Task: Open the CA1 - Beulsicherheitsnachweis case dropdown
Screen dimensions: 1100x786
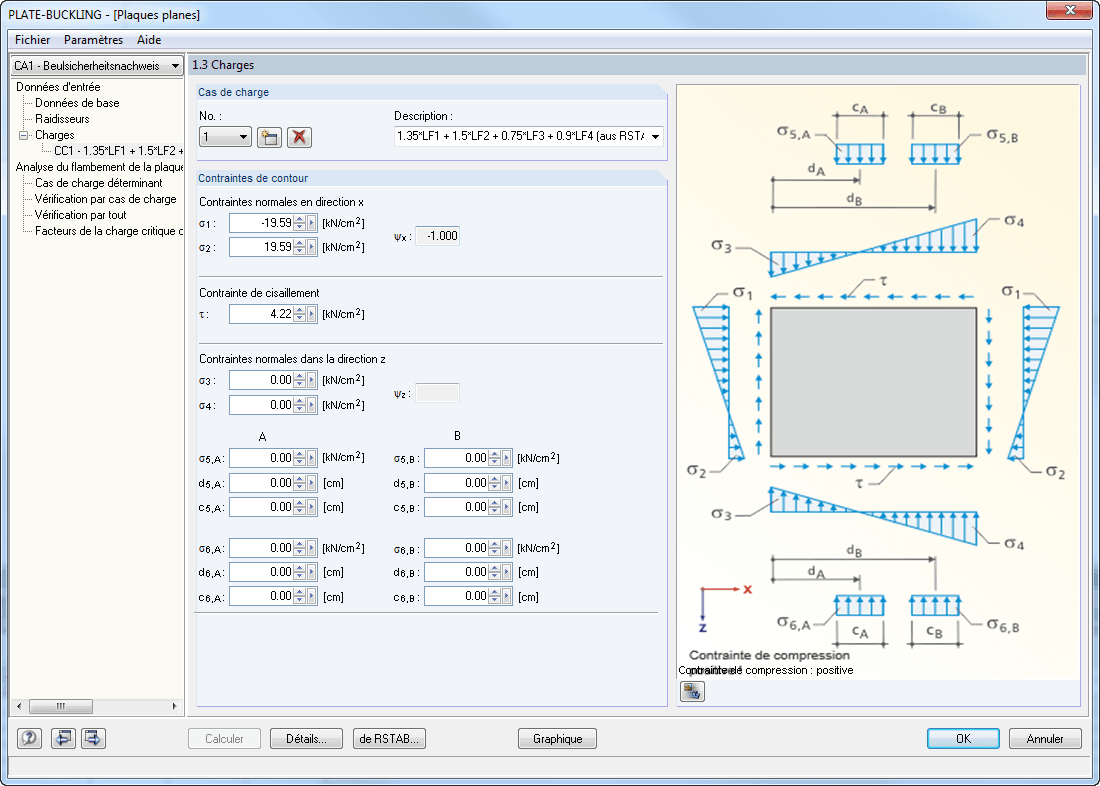Action: point(175,66)
